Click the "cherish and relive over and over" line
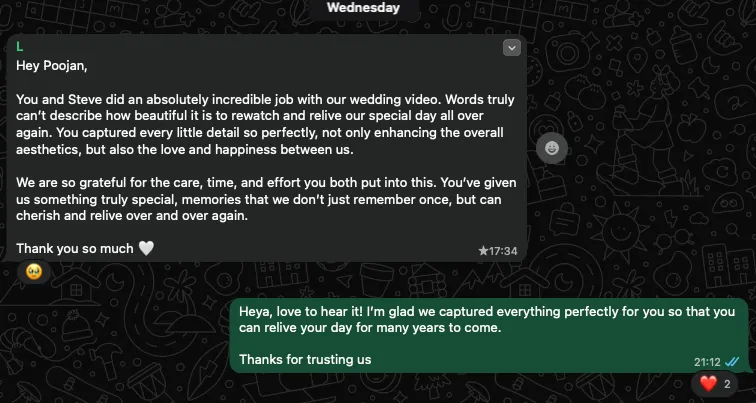The height and width of the screenshot is (403, 756). tap(132, 215)
